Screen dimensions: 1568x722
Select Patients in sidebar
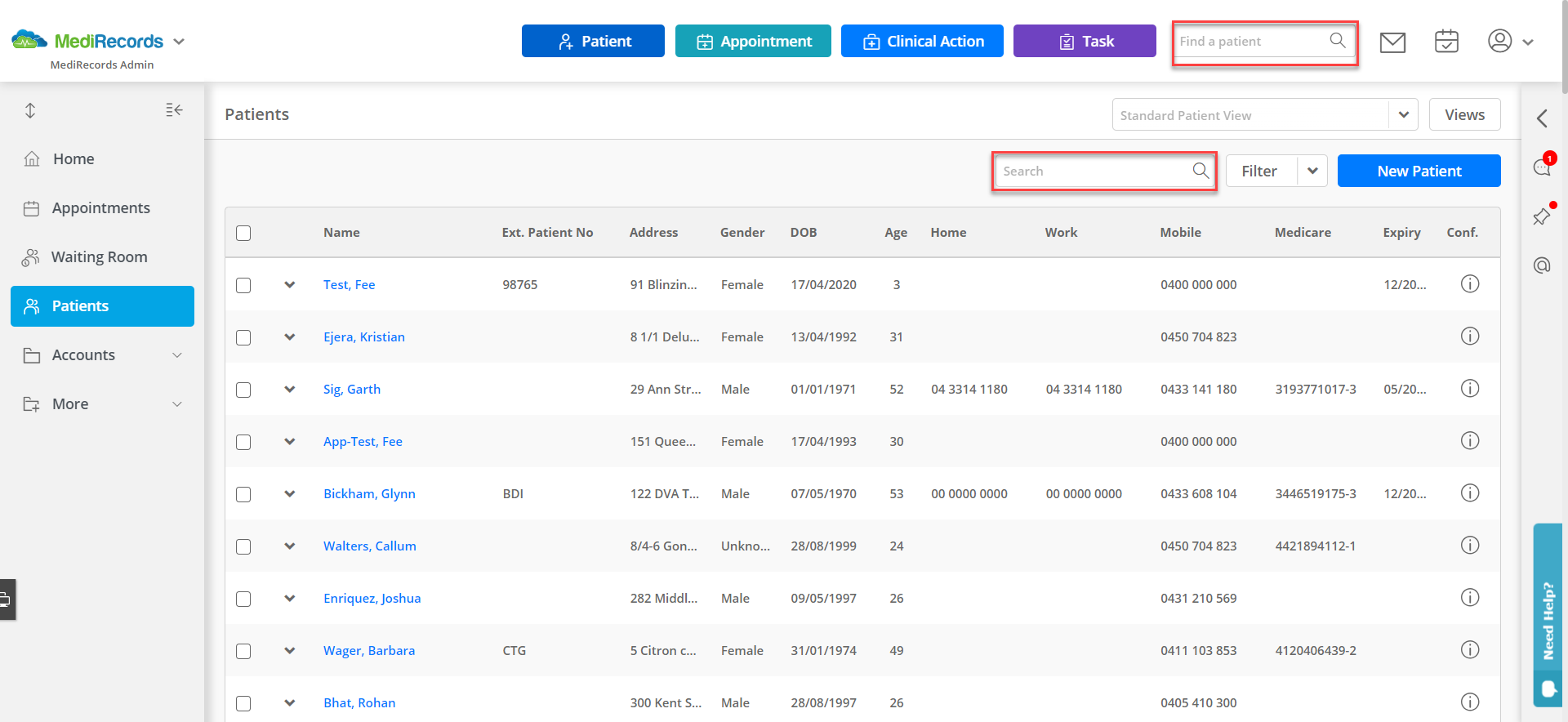pyautogui.click(x=102, y=305)
